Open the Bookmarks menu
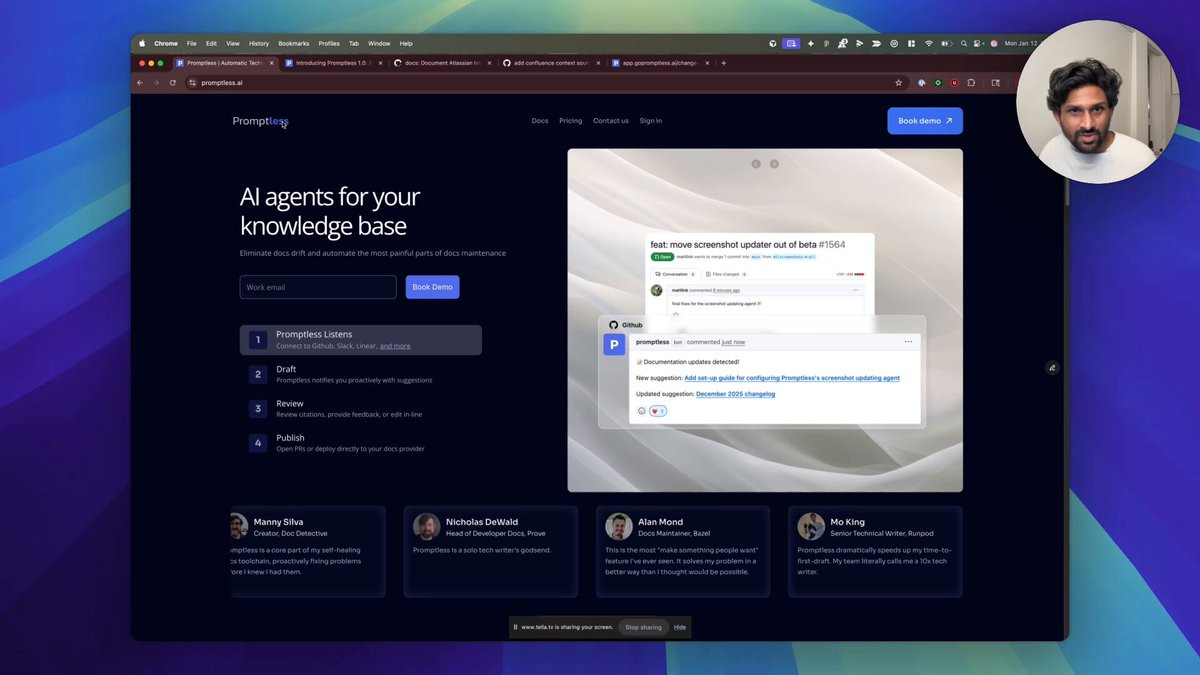The image size is (1200, 675). point(294,44)
